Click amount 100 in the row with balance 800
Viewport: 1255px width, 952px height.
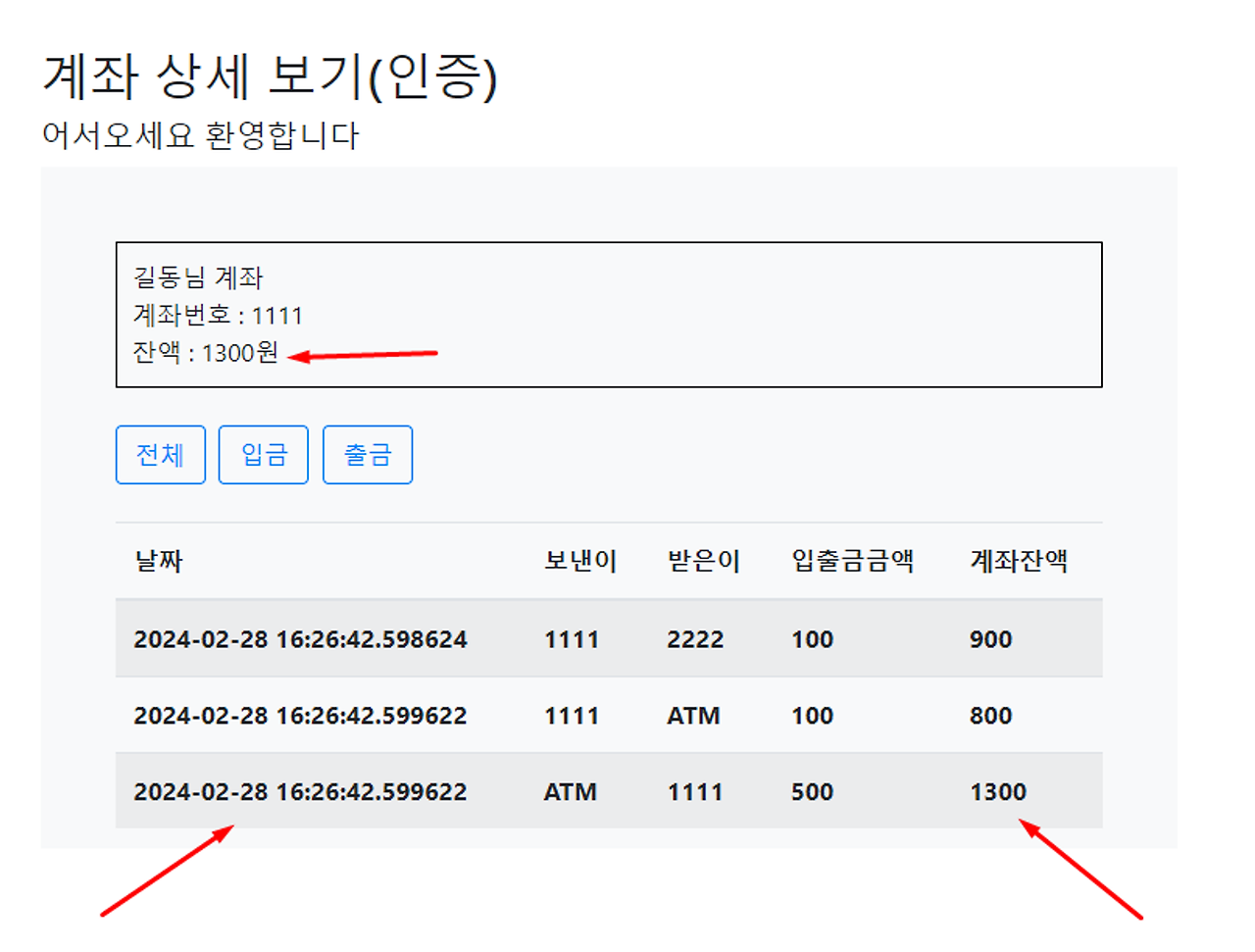pos(813,716)
